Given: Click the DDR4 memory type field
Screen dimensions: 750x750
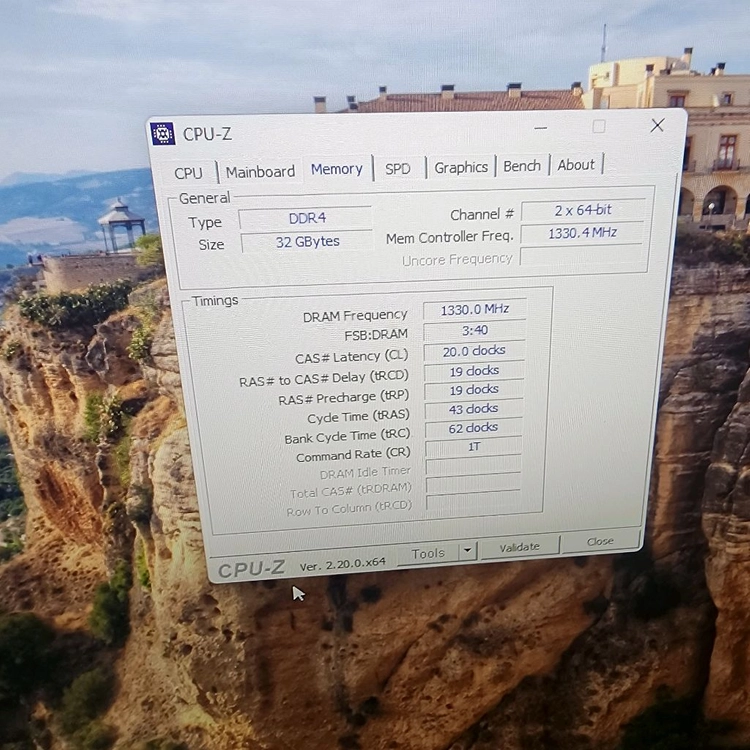Looking at the screenshot, I should 306,218.
